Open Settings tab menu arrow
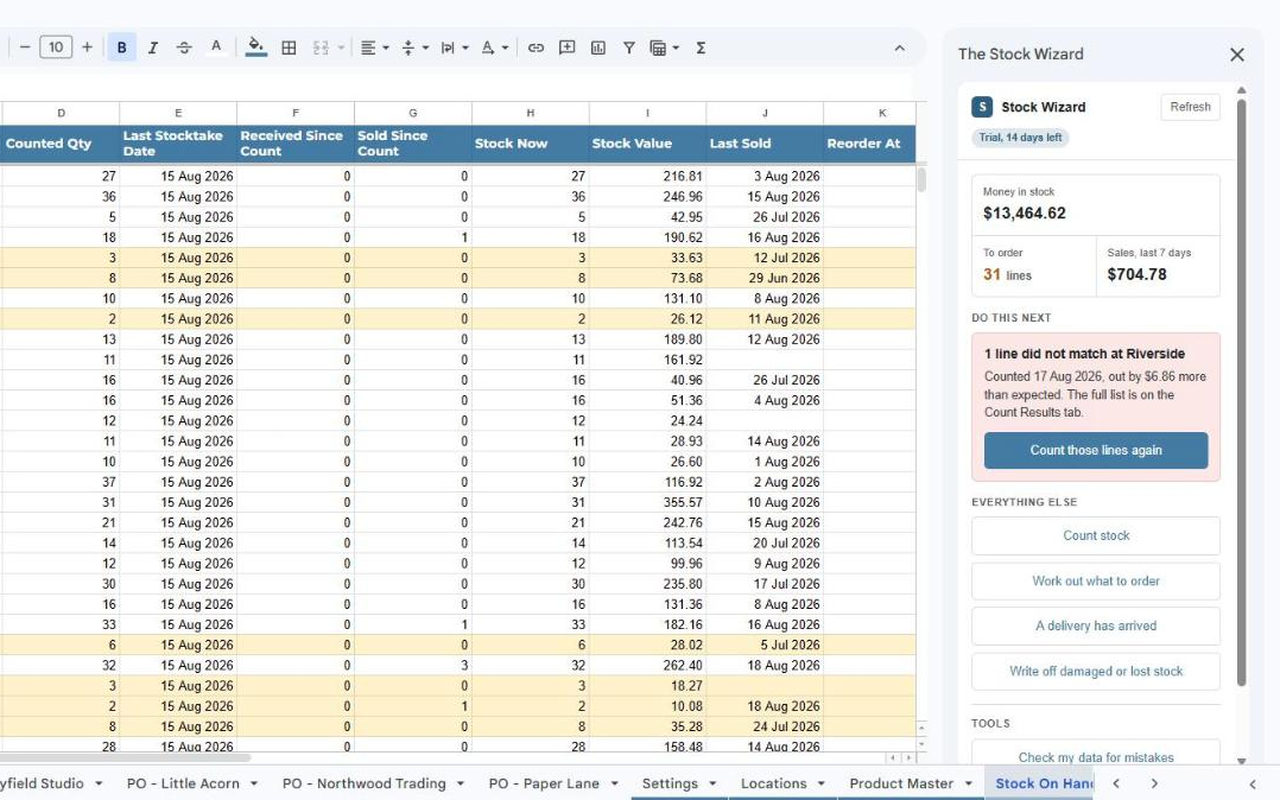This screenshot has height=800, width=1280. pyautogui.click(x=712, y=783)
